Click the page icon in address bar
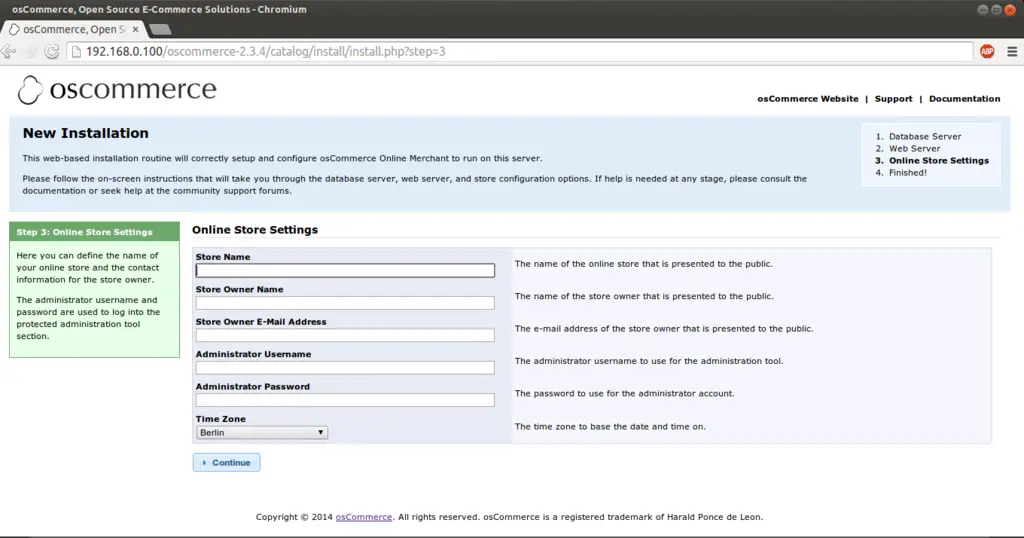 tap(76, 52)
